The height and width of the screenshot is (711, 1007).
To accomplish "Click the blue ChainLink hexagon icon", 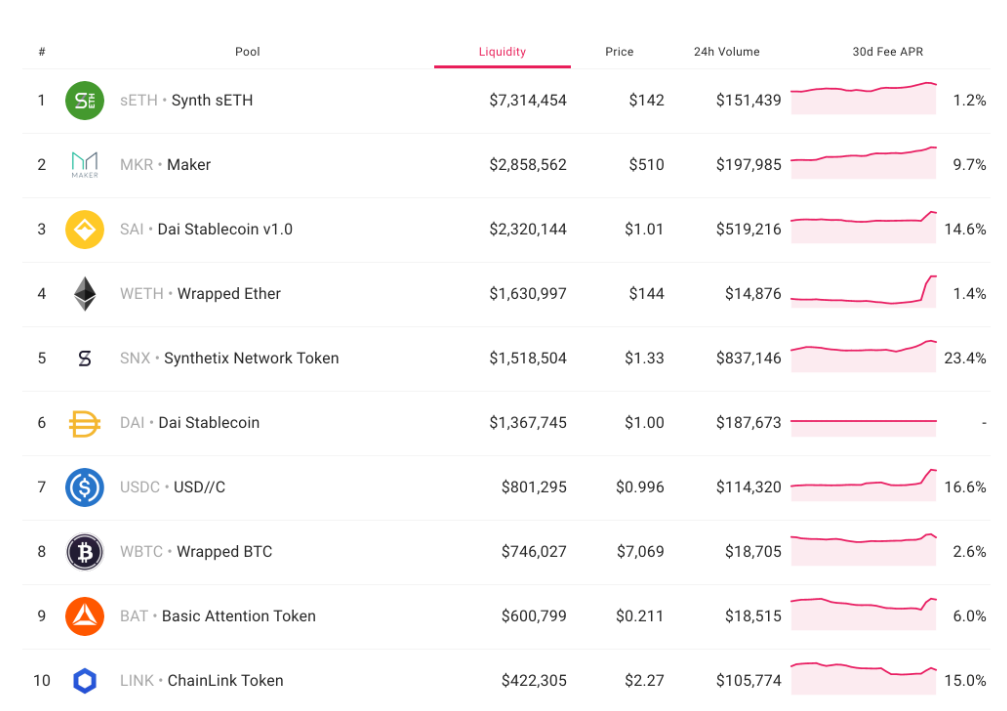I will (x=85, y=681).
